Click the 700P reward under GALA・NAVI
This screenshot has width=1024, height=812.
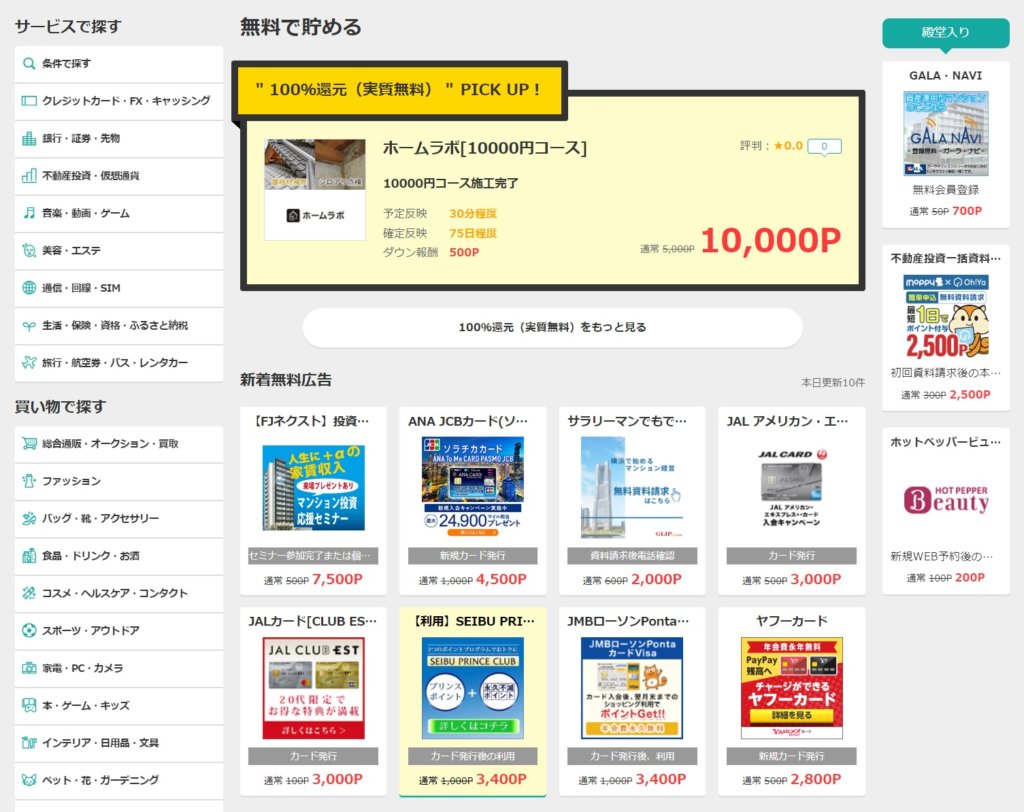[x=967, y=211]
